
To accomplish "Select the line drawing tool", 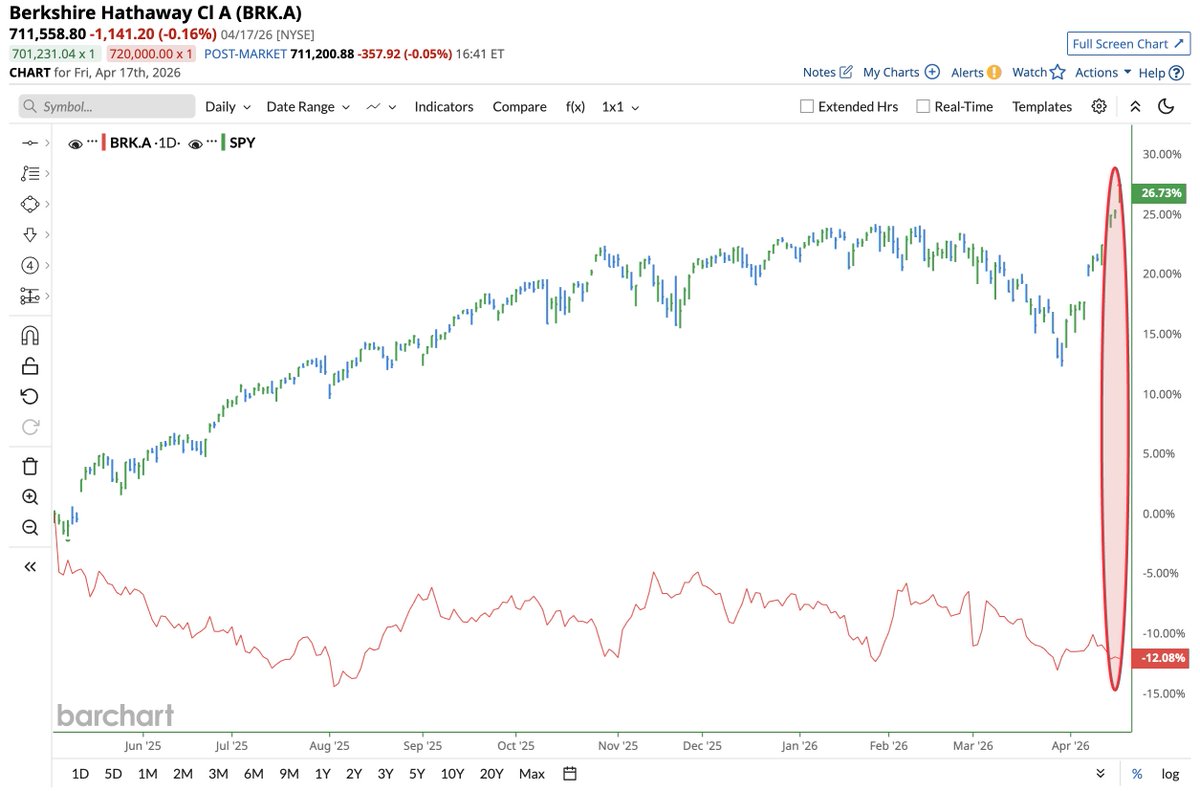I will [x=30, y=142].
